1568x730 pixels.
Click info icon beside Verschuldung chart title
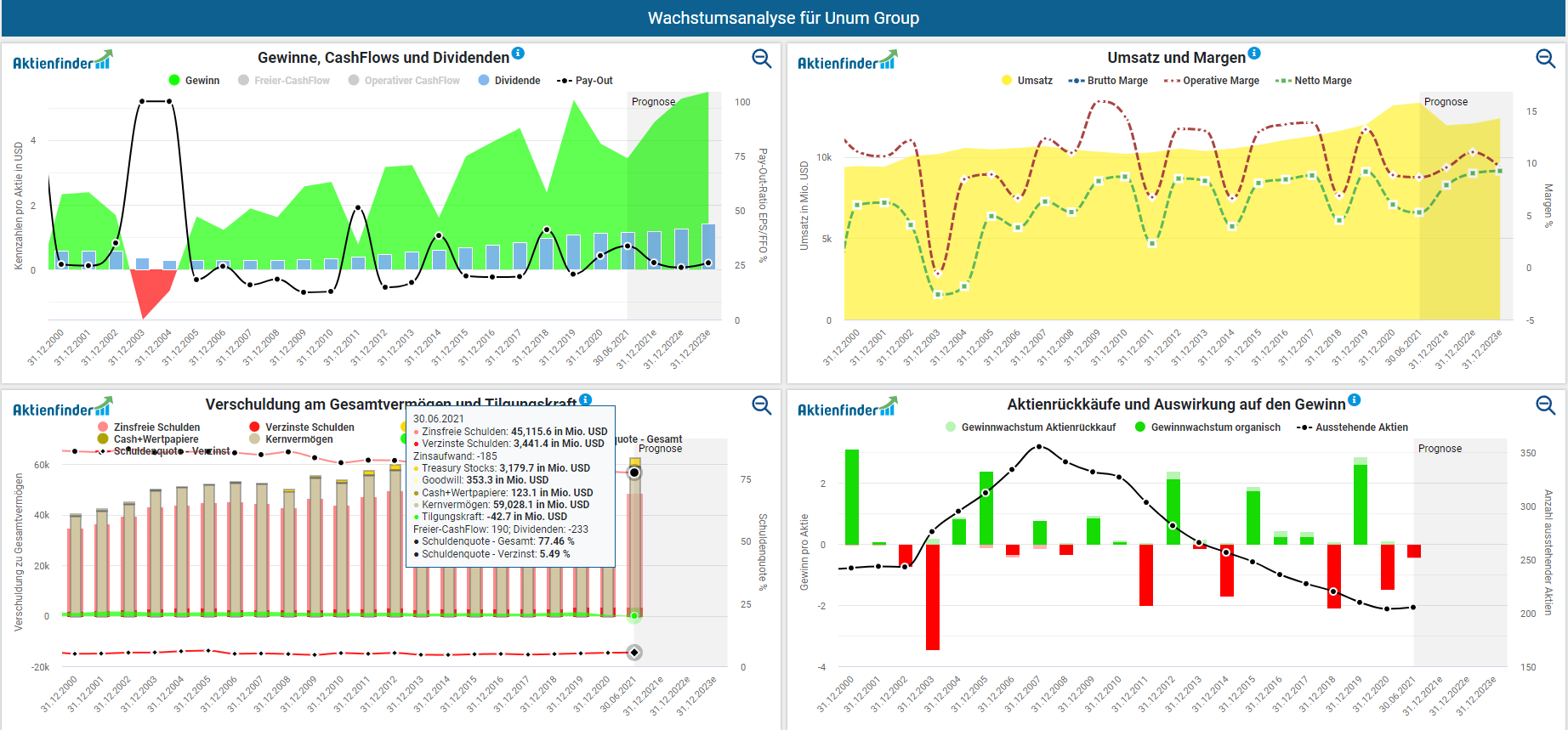point(585,400)
